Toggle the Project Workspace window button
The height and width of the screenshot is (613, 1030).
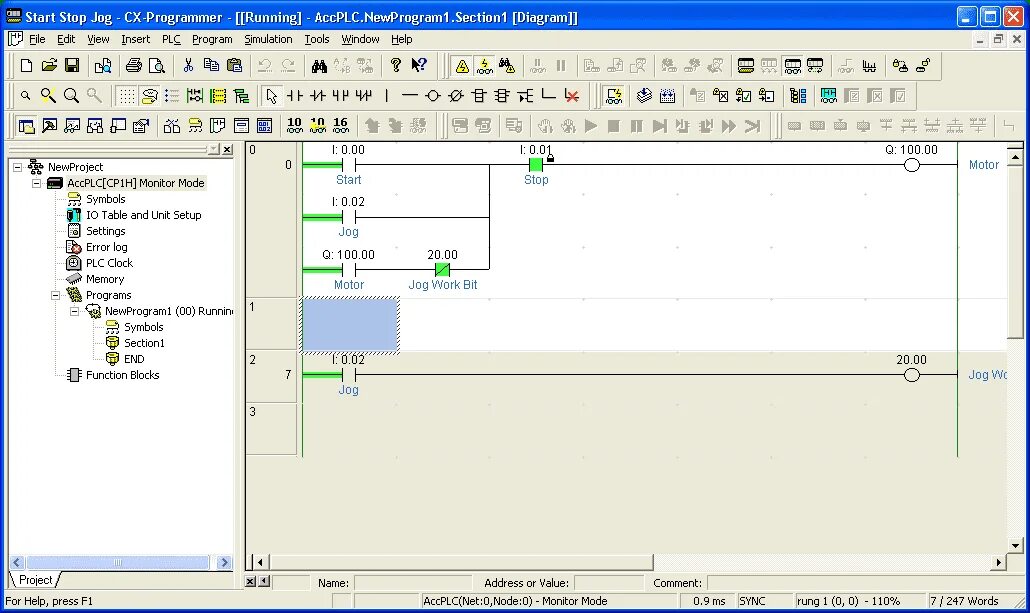26,125
